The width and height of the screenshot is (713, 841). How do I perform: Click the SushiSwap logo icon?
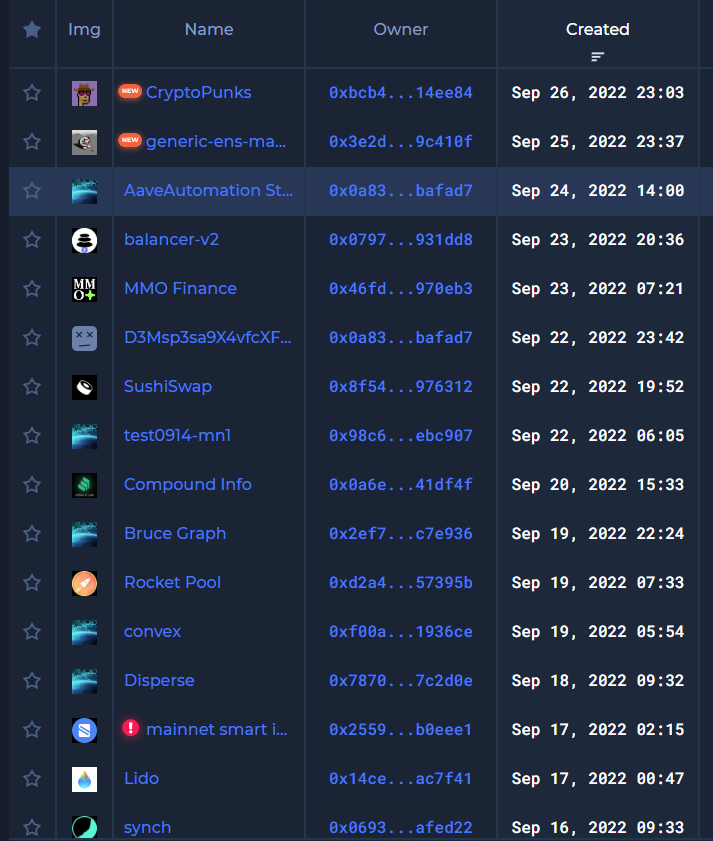click(x=84, y=387)
